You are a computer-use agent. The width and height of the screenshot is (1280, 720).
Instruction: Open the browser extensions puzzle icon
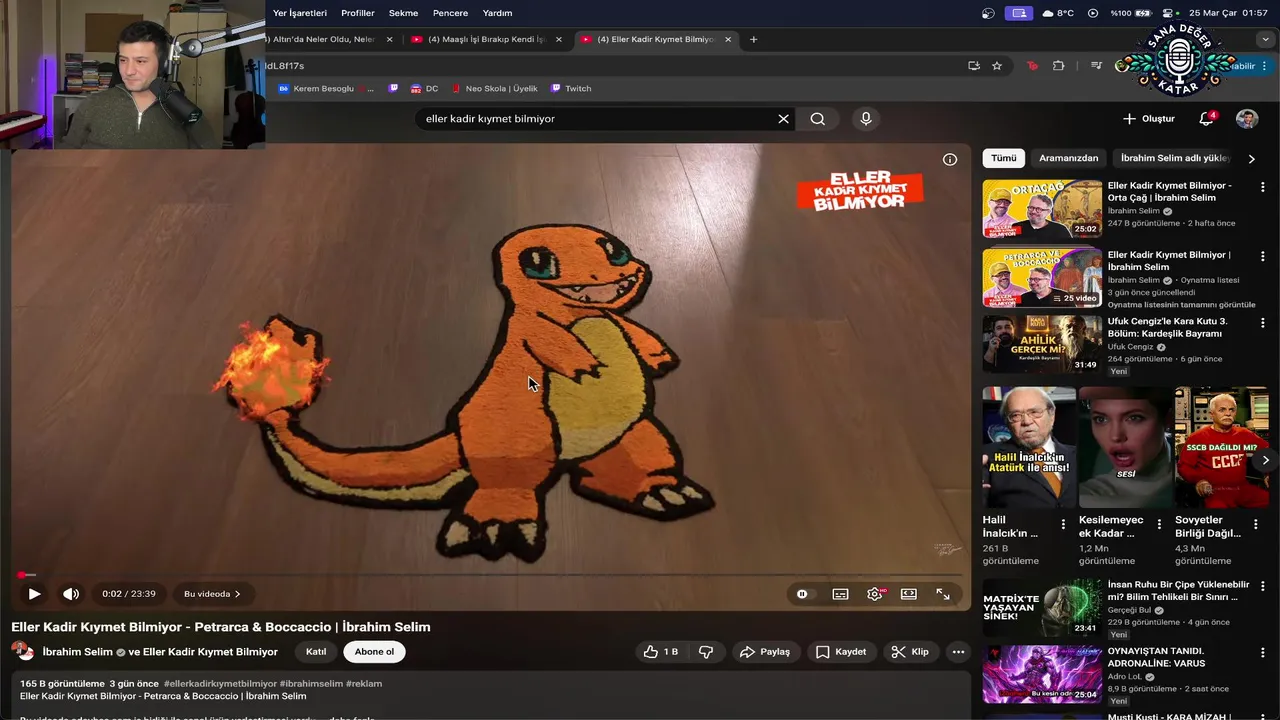point(1059,66)
